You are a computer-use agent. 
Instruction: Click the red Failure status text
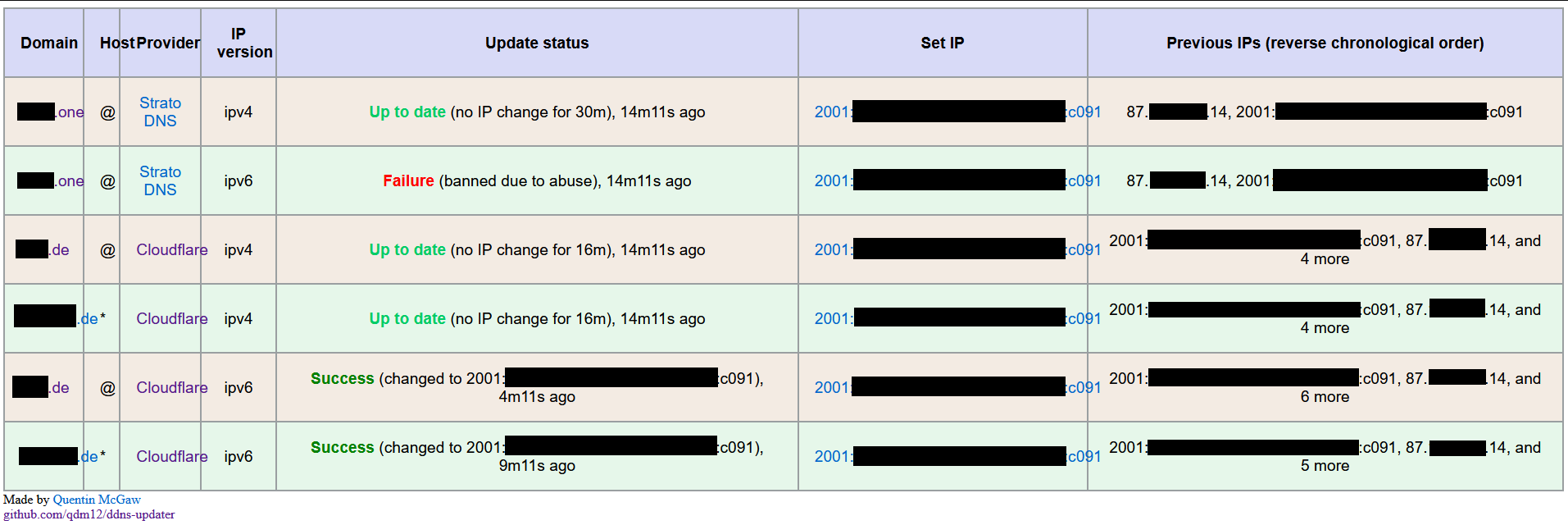click(408, 180)
